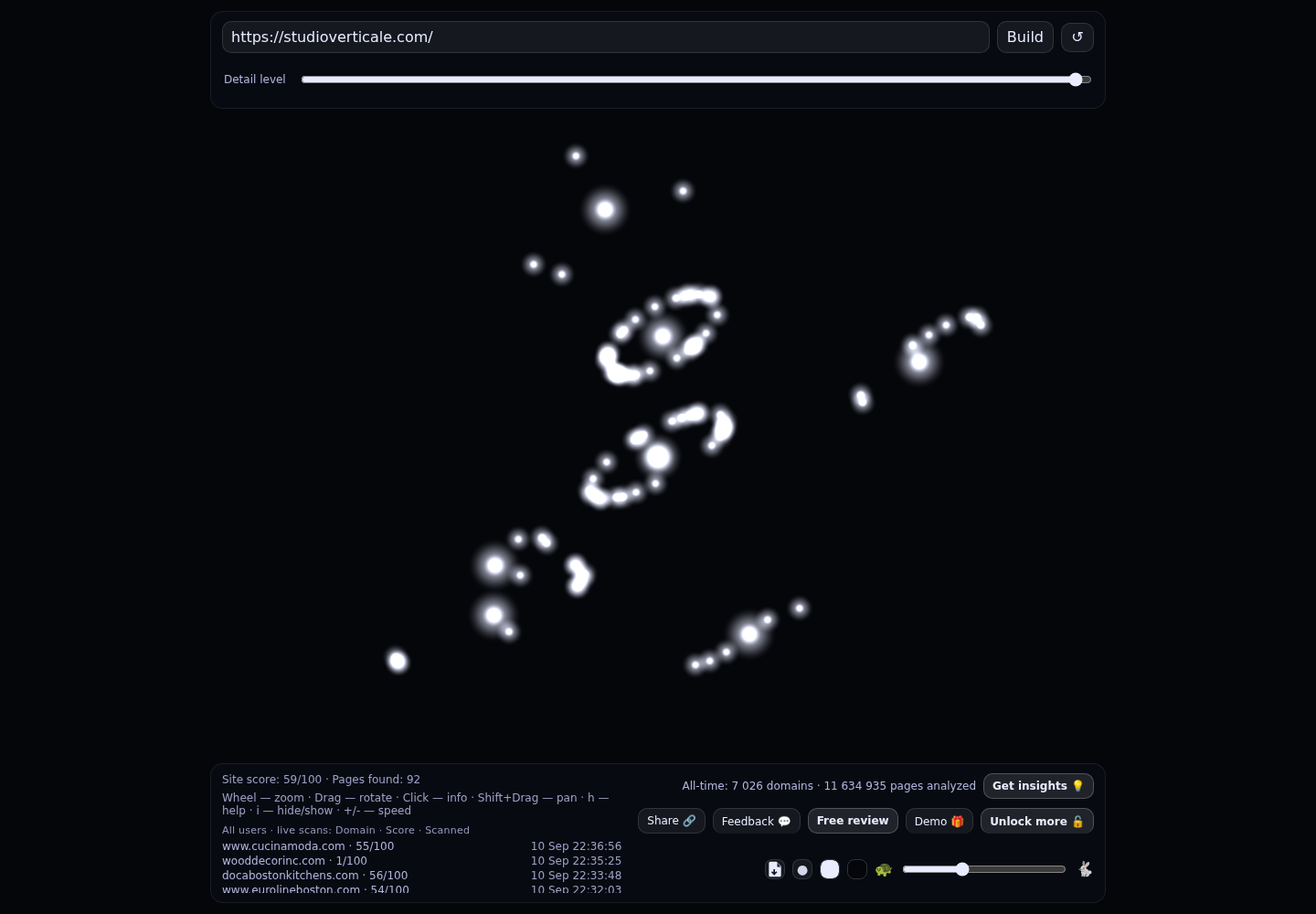Select the black color swatch

click(x=857, y=869)
